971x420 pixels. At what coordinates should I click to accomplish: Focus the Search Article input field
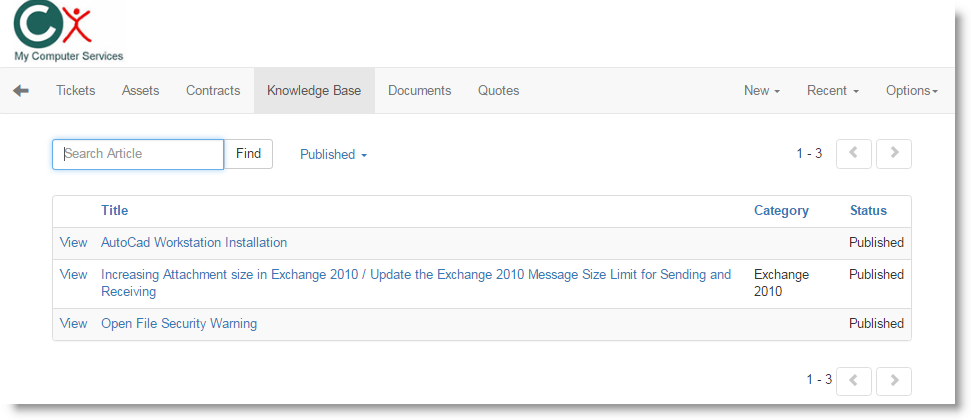(x=138, y=154)
